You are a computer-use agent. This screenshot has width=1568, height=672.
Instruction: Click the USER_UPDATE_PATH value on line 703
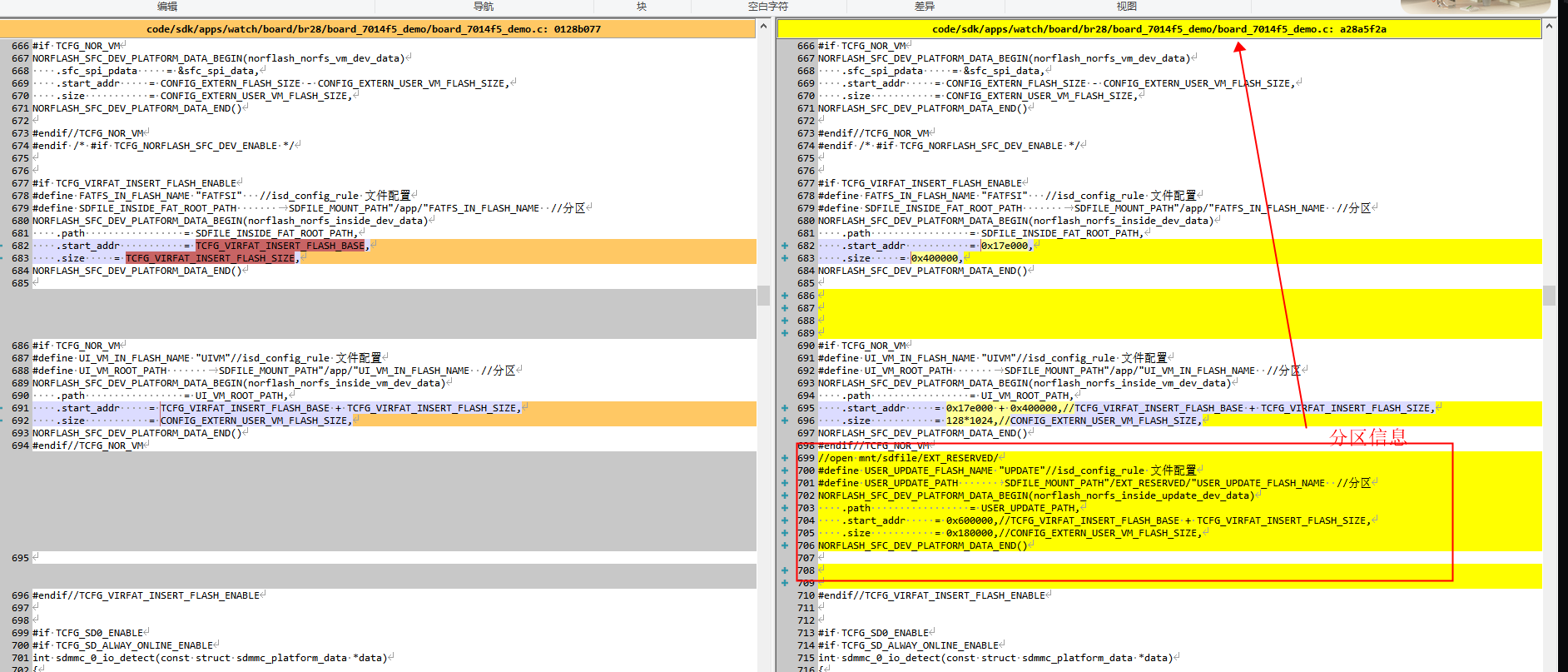click(x=1028, y=508)
